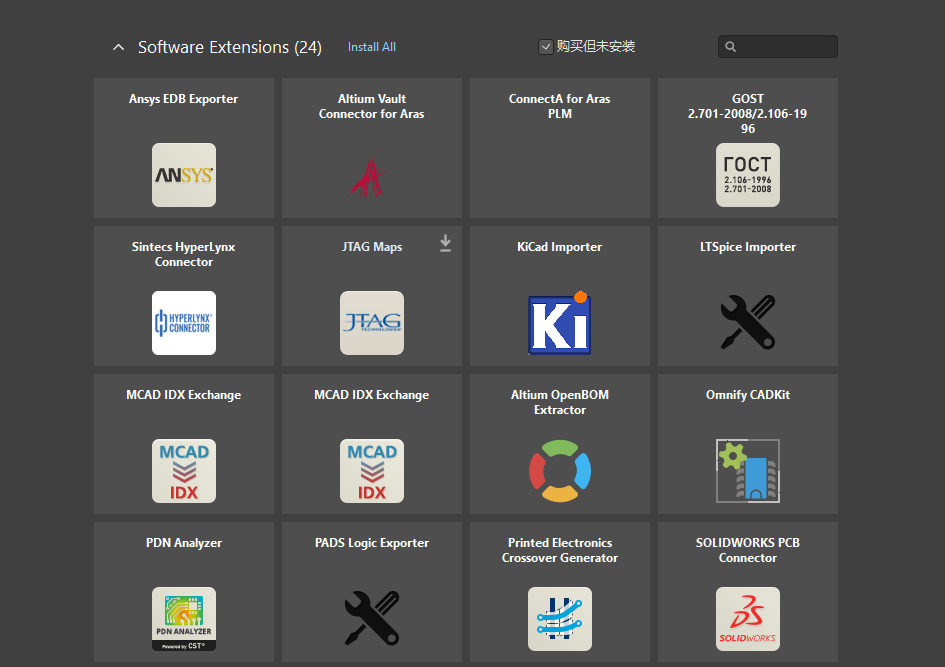Open the GOST 2.701-2008 standard icon
Image resolution: width=945 pixels, height=667 pixels.
point(748,175)
